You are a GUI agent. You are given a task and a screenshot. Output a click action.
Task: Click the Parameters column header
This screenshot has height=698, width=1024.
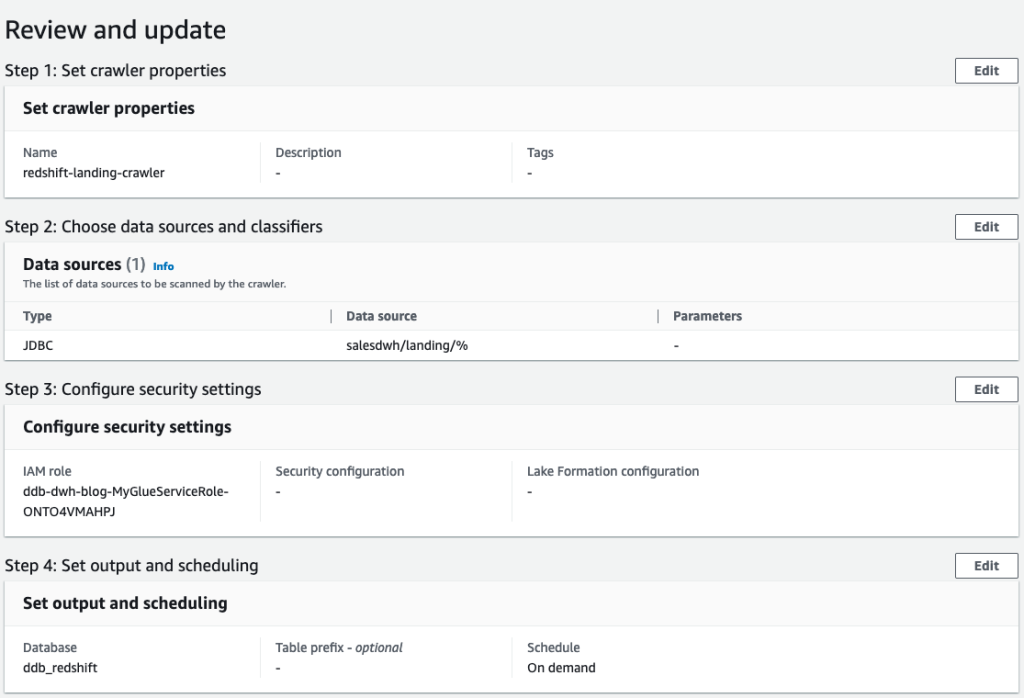tap(707, 316)
